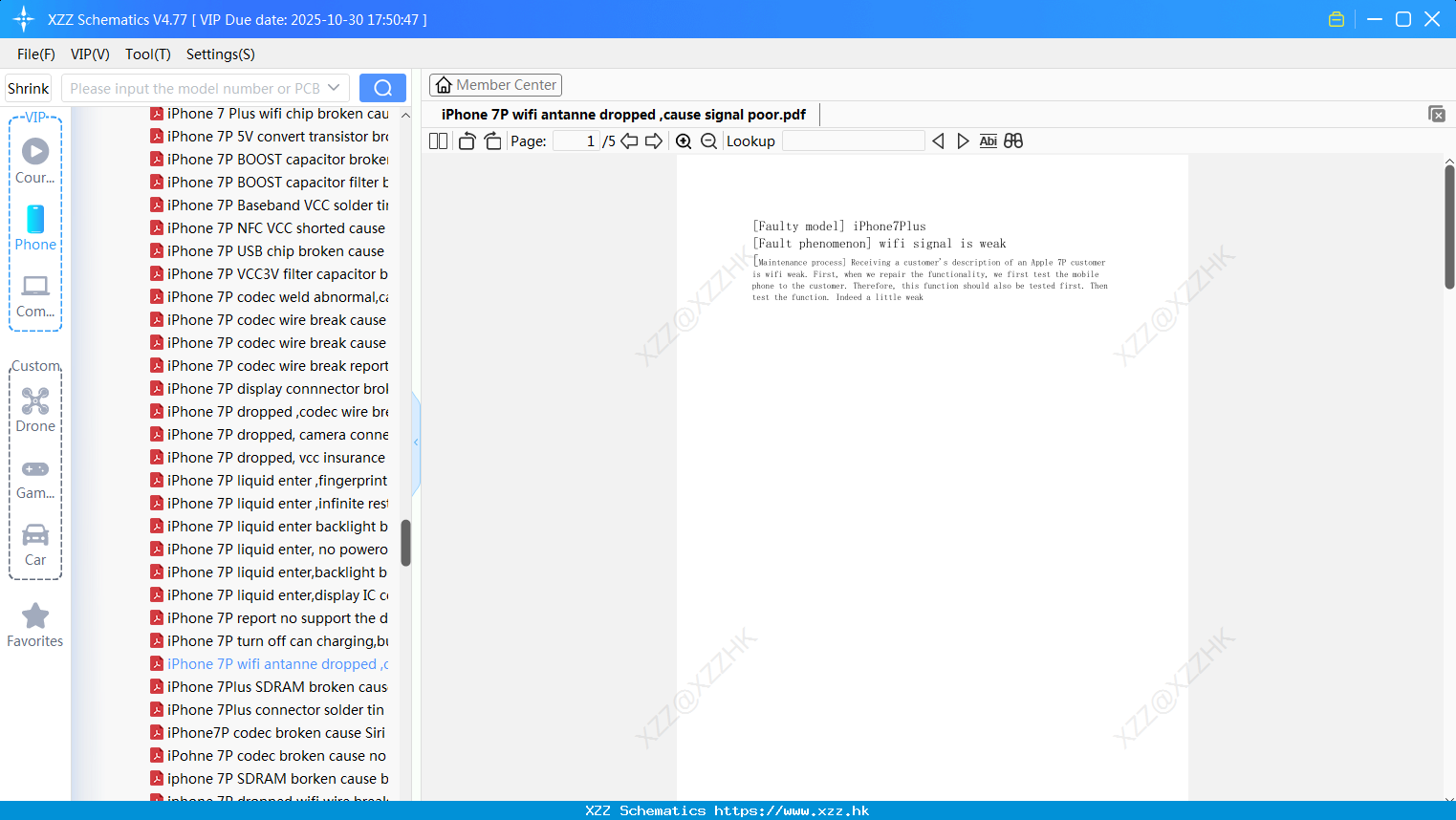The image size is (1456, 820).
Task: Open iPhone 7P codec weld abnormal file
Action: [270, 297]
